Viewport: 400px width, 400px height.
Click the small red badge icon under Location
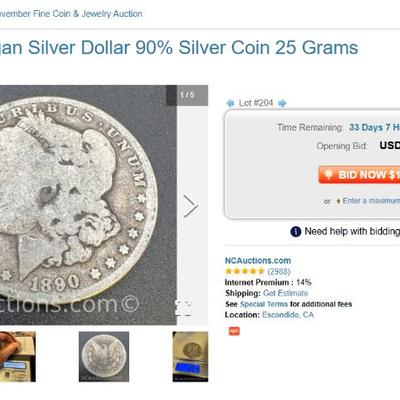[234, 331]
